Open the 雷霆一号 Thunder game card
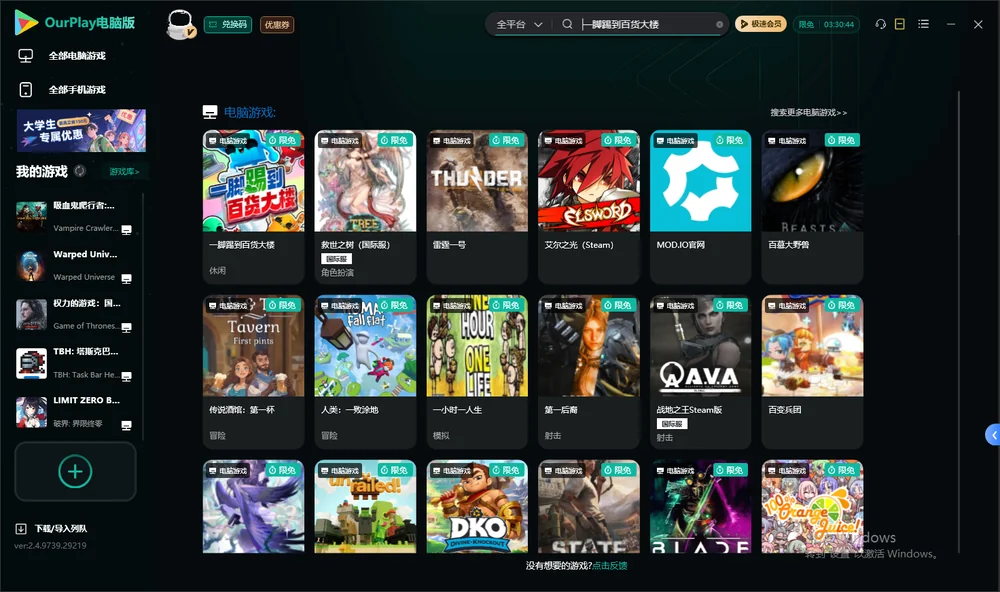The height and width of the screenshot is (592, 1000). point(477,207)
